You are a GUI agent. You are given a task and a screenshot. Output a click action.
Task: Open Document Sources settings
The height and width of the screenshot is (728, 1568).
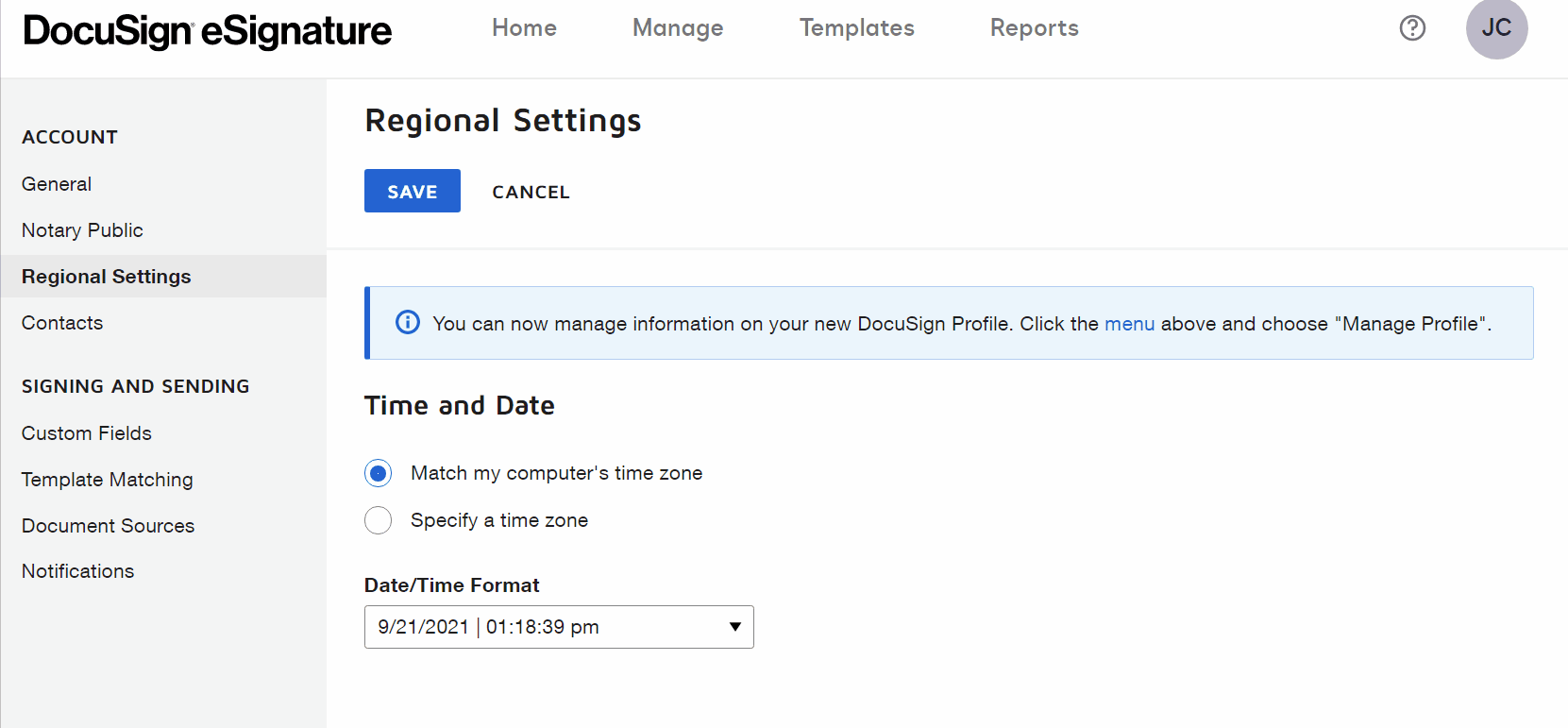click(x=109, y=526)
